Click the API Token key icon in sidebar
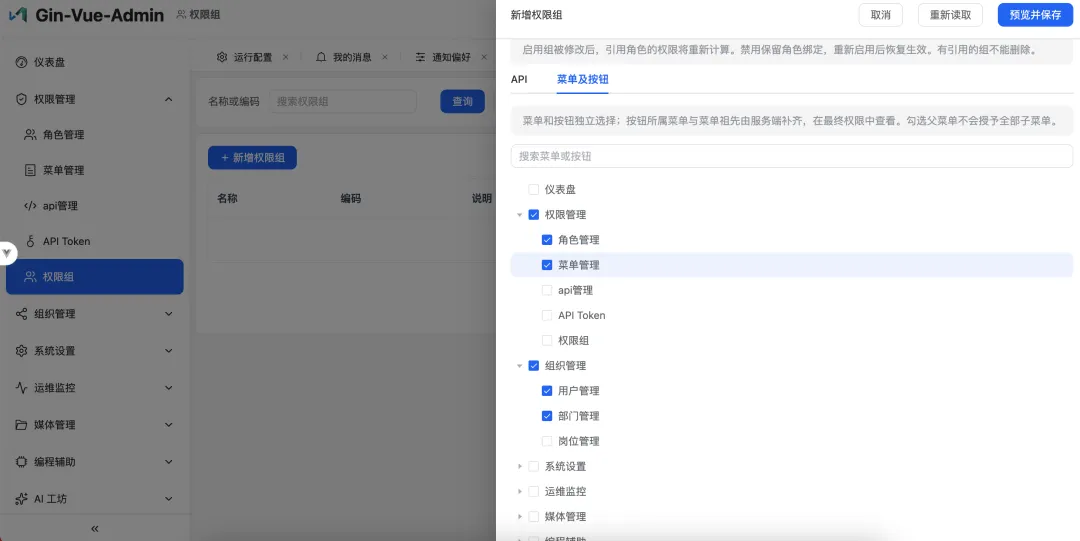Viewport: 1080px width, 541px height. [x=30, y=241]
